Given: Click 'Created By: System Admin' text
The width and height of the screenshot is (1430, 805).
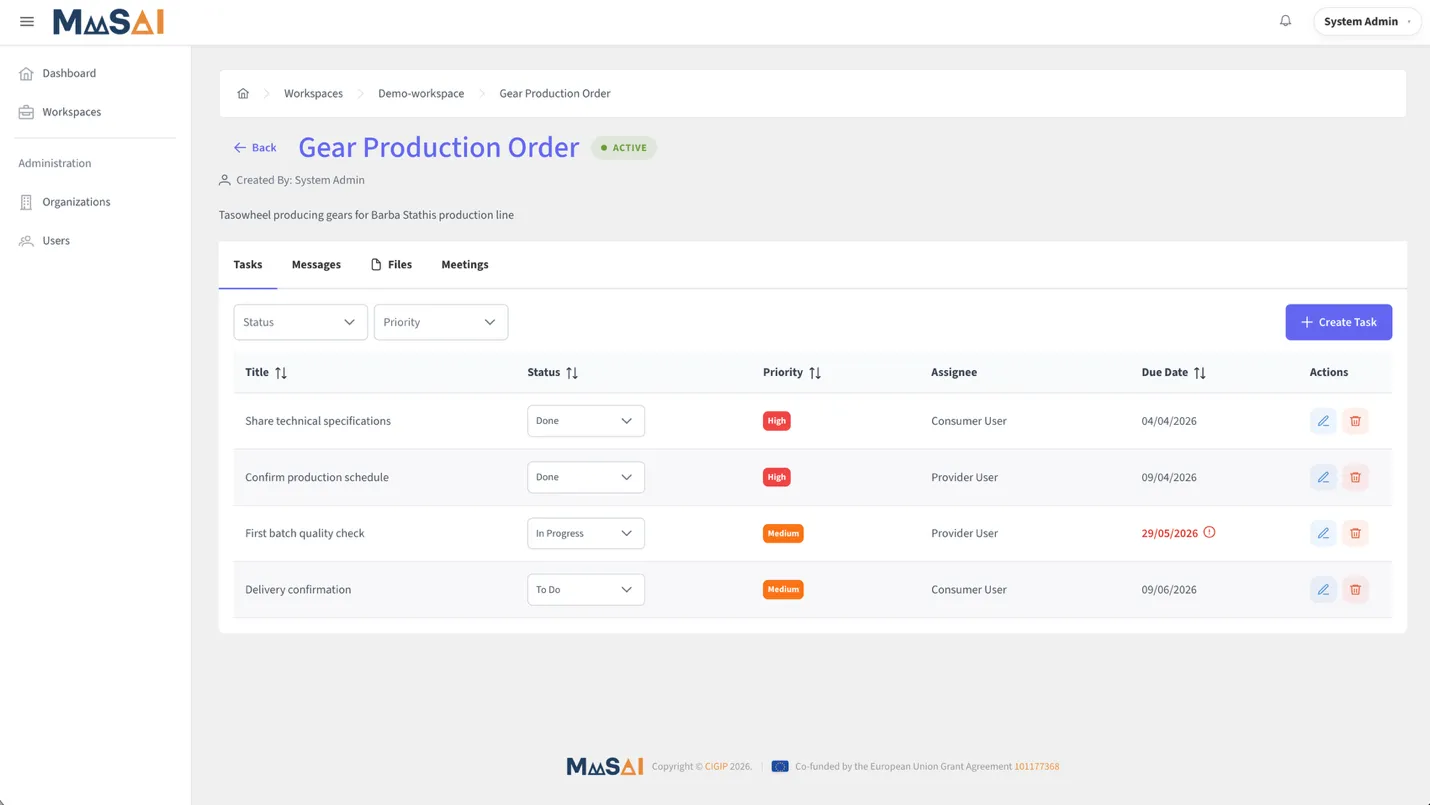Looking at the screenshot, I should pyautogui.click(x=300, y=180).
